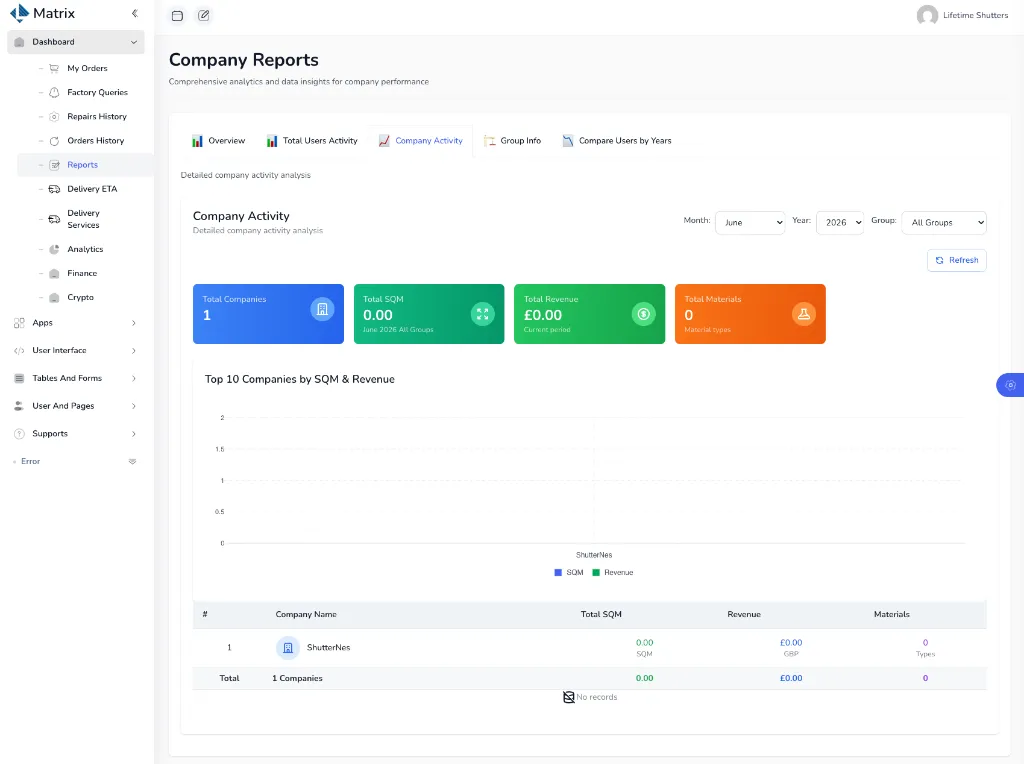This screenshot has height=764, width=1024.
Task: Click the Orders History icon
Action: tap(54, 141)
